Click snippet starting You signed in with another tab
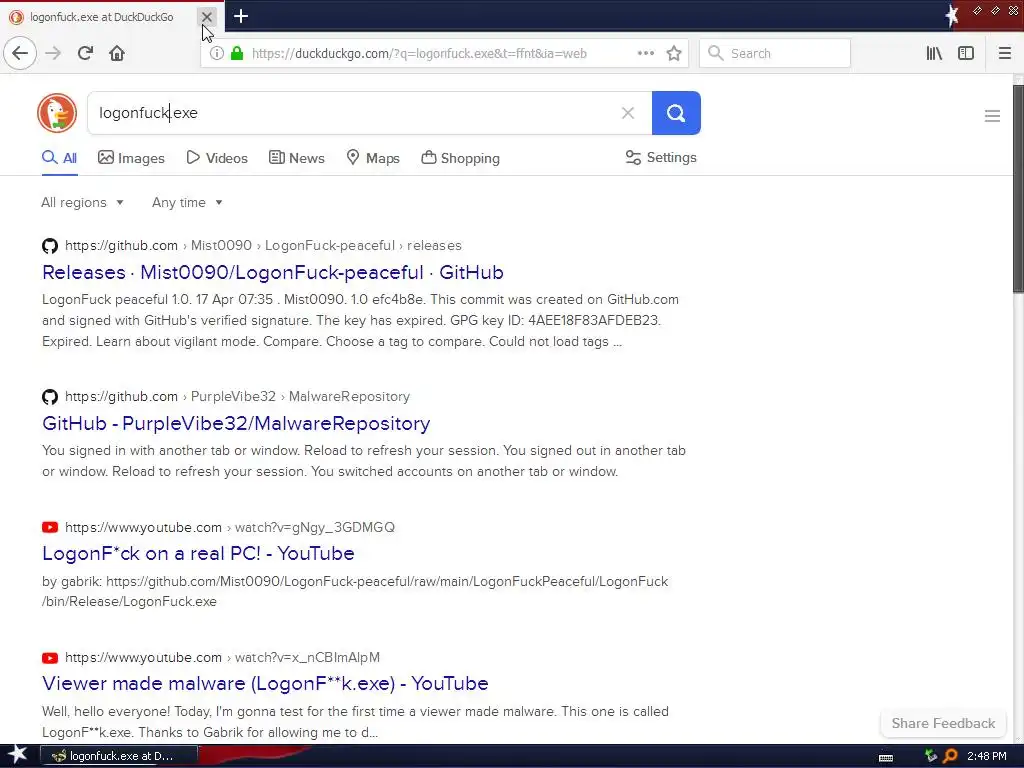Viewport: 1024px width, 768px height. (x=364, y=461)
